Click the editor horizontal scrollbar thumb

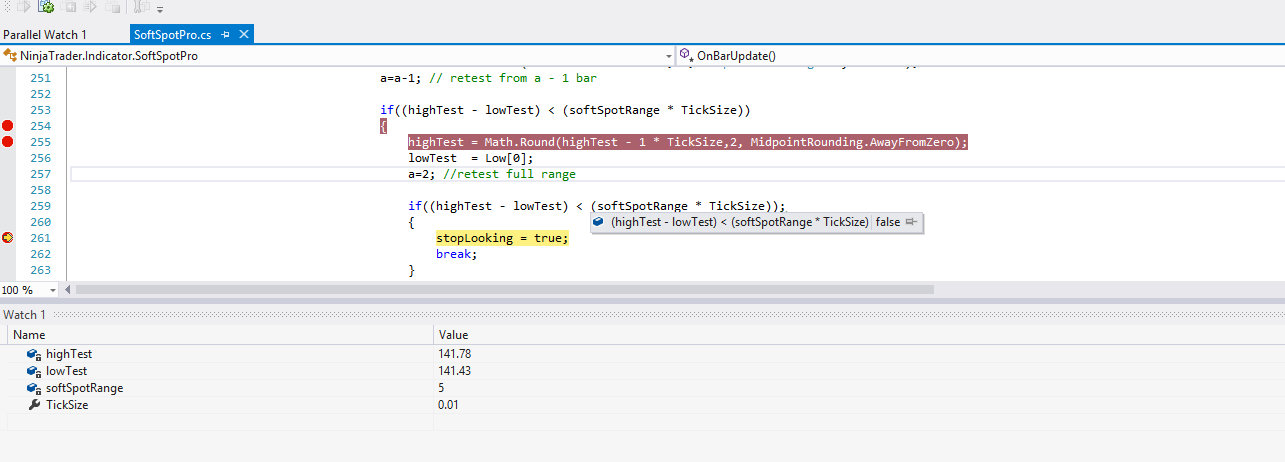505,290
